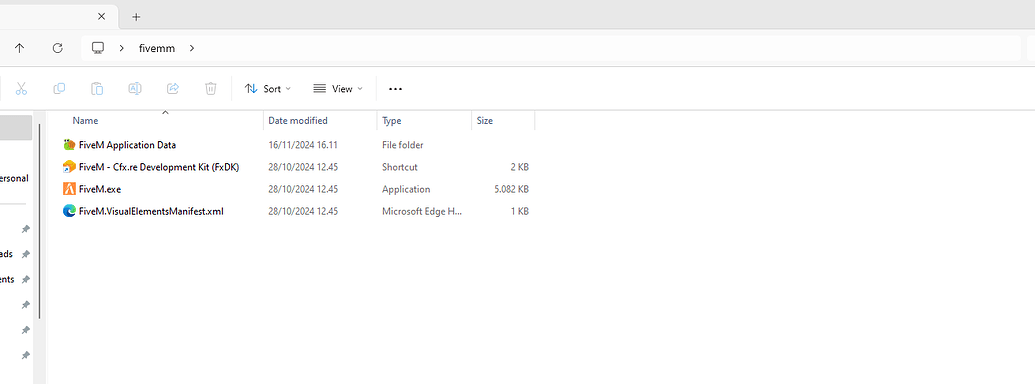1035x384 pixels.
Task: Select FxDK shortcut icon
Action: tap(69, 167)
